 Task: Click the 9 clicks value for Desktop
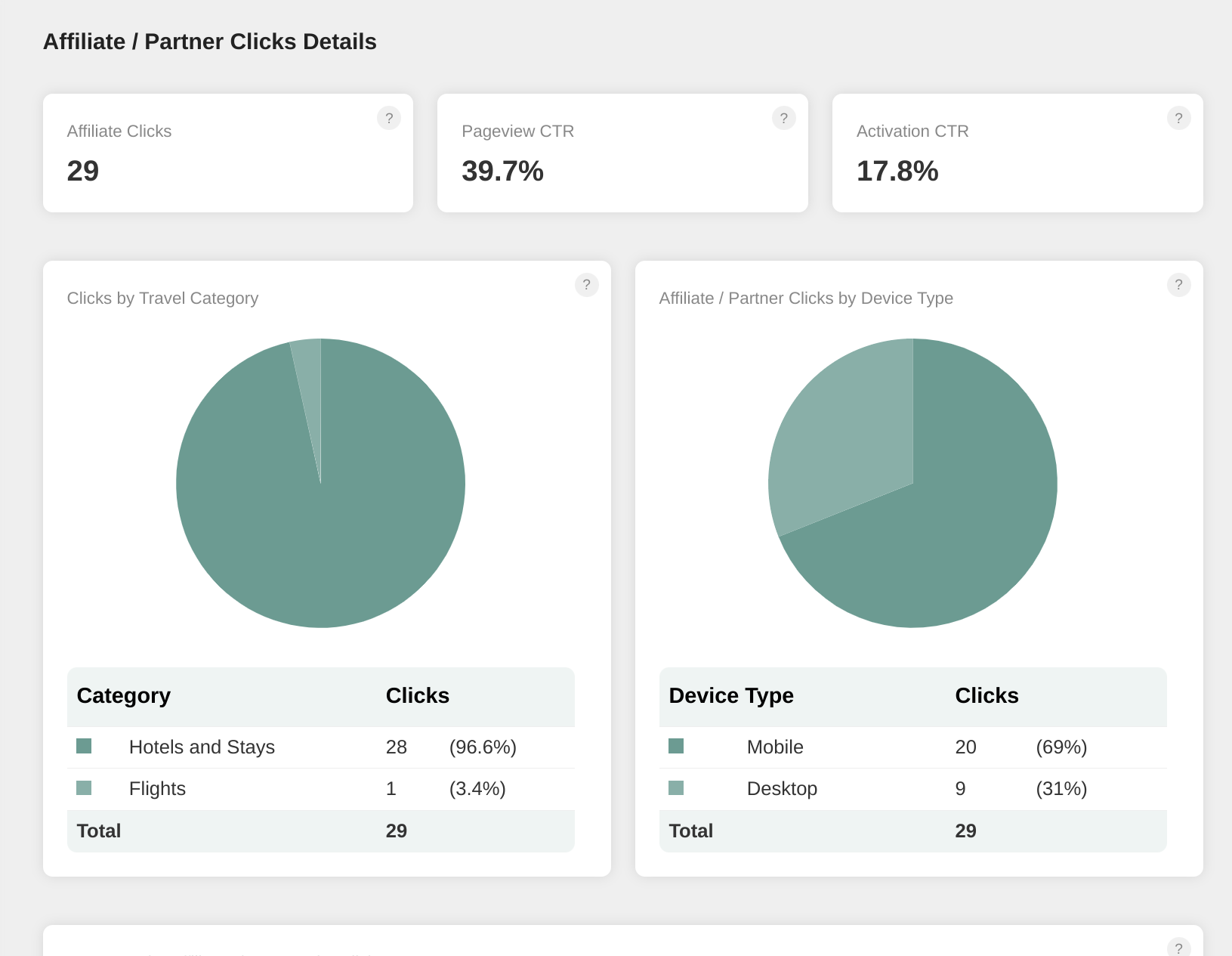coord(961,788)
